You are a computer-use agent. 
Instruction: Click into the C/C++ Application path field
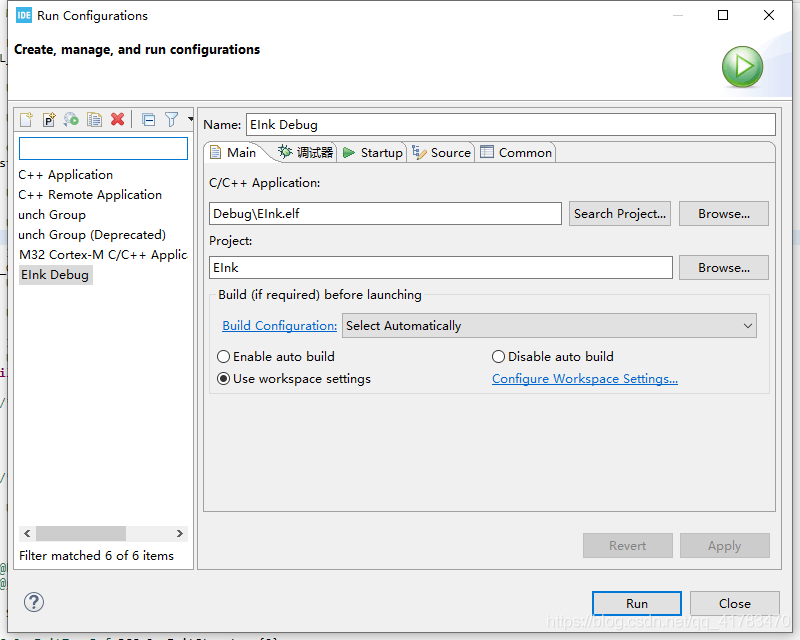(385, 213)
